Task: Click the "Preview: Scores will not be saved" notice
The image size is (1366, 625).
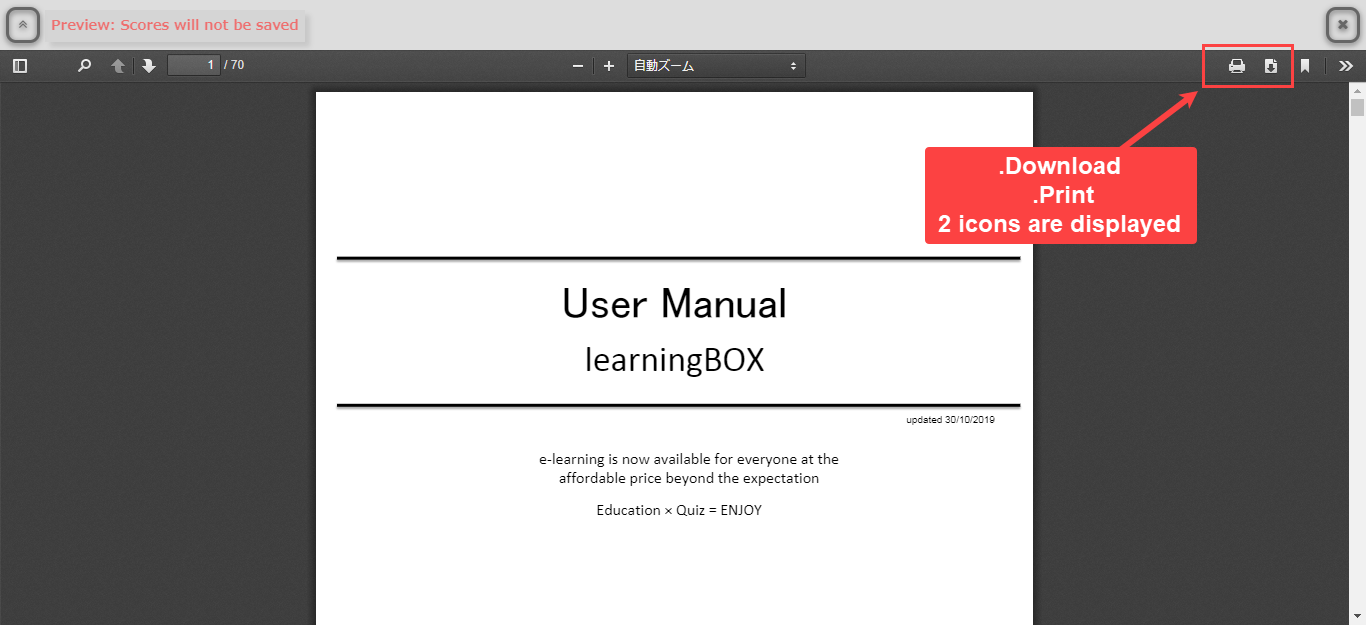Action: point(175,25)
